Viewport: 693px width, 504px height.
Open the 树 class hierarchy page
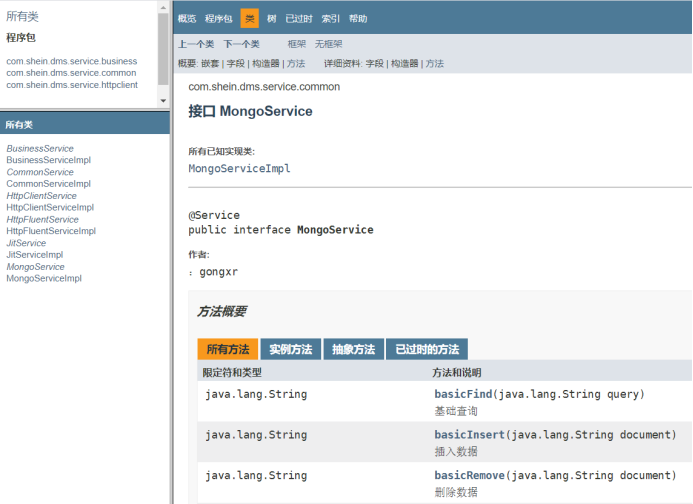point(271,19)
